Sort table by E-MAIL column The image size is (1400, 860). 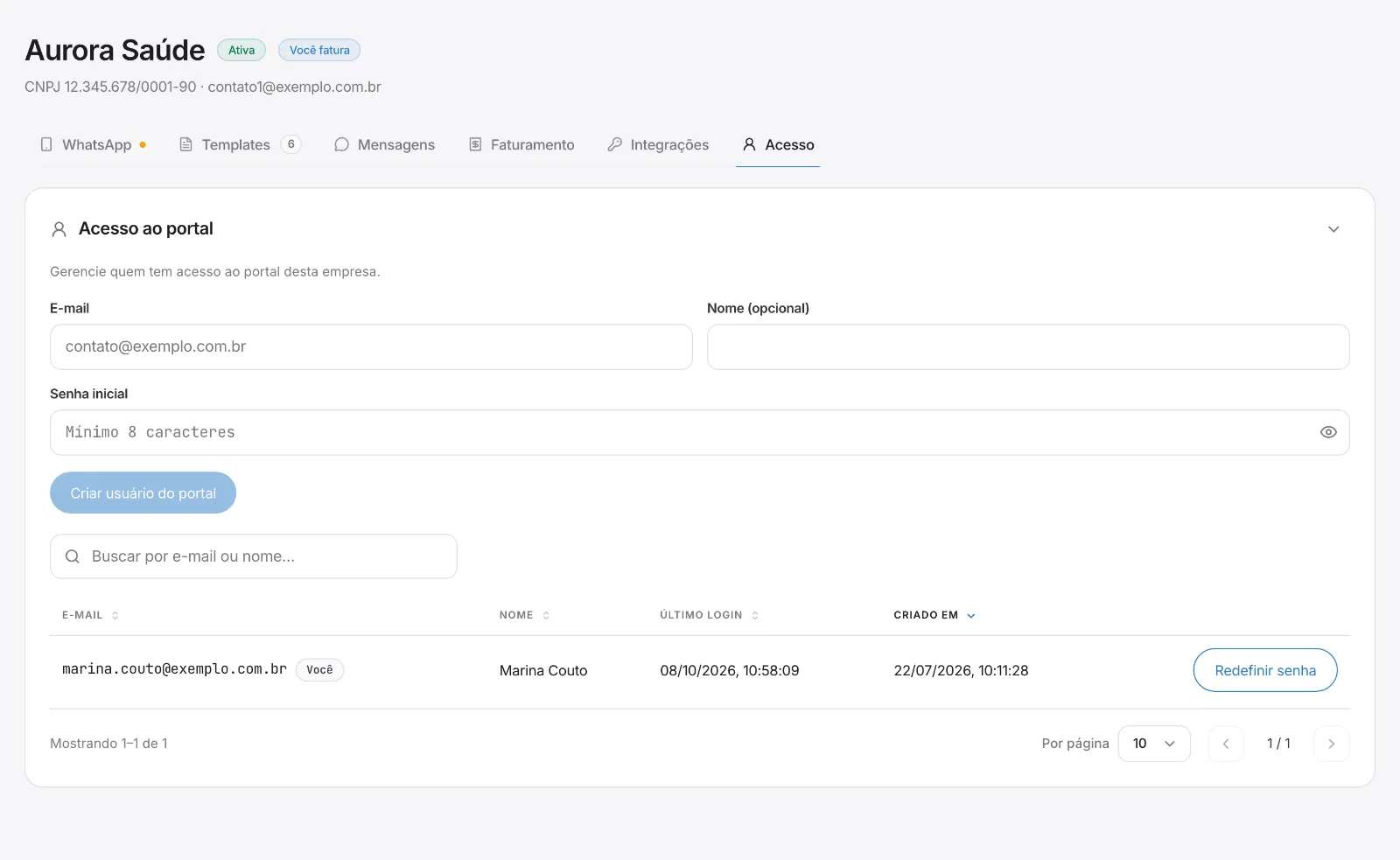coord(90,615)
